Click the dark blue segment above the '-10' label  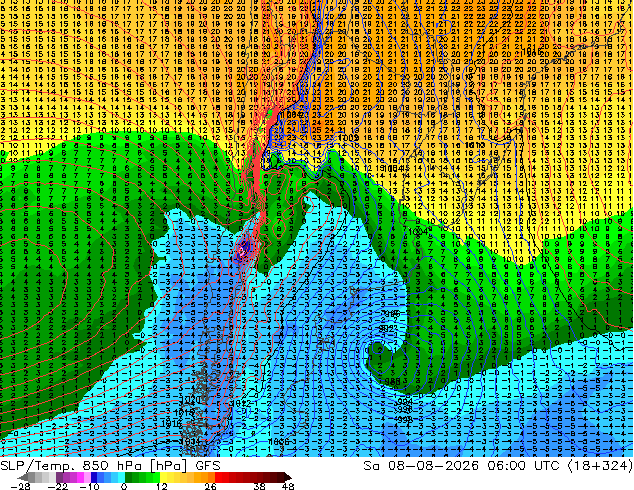(x=94, y=477)
